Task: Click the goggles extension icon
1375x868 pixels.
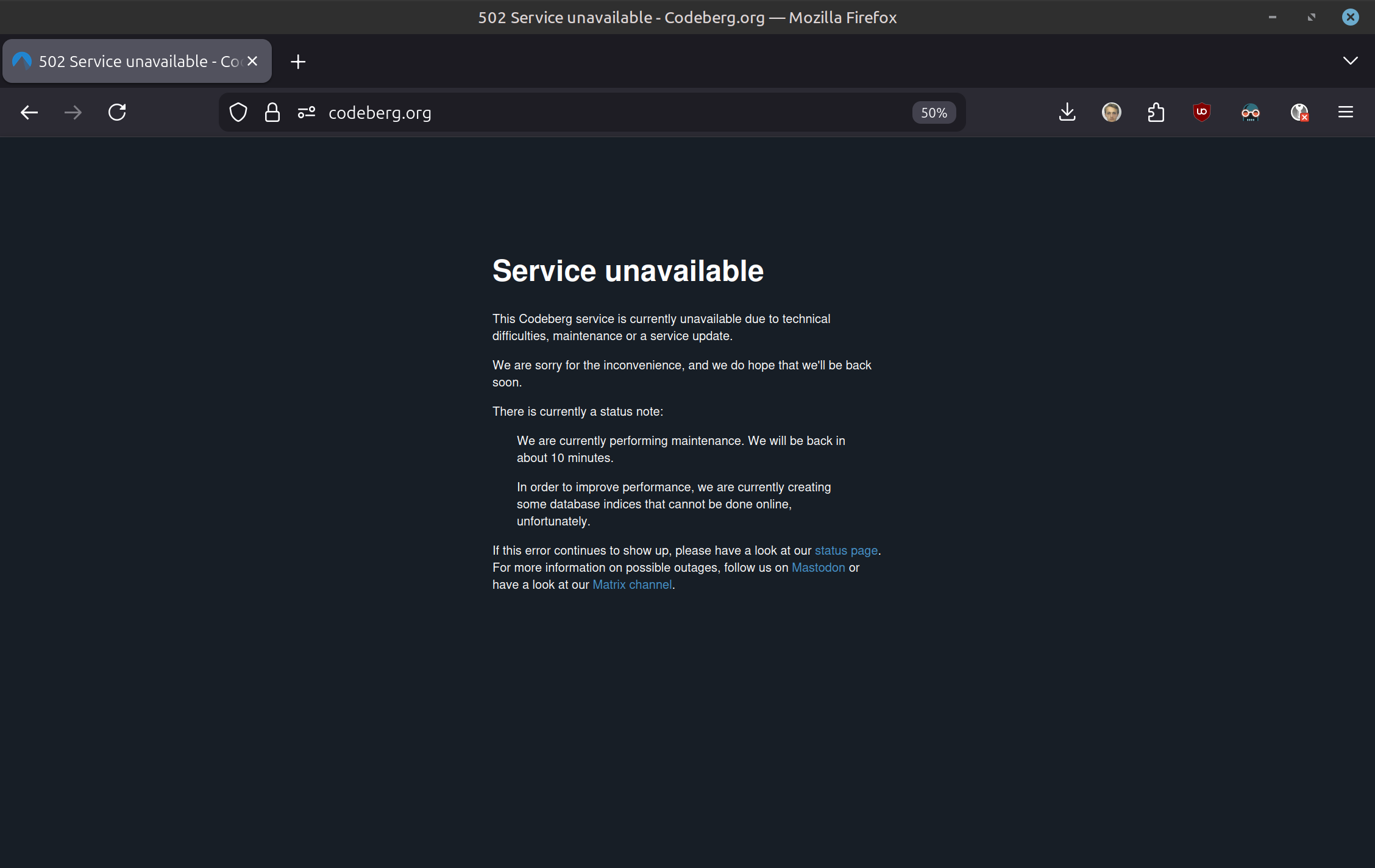Action: (1250, 112)
